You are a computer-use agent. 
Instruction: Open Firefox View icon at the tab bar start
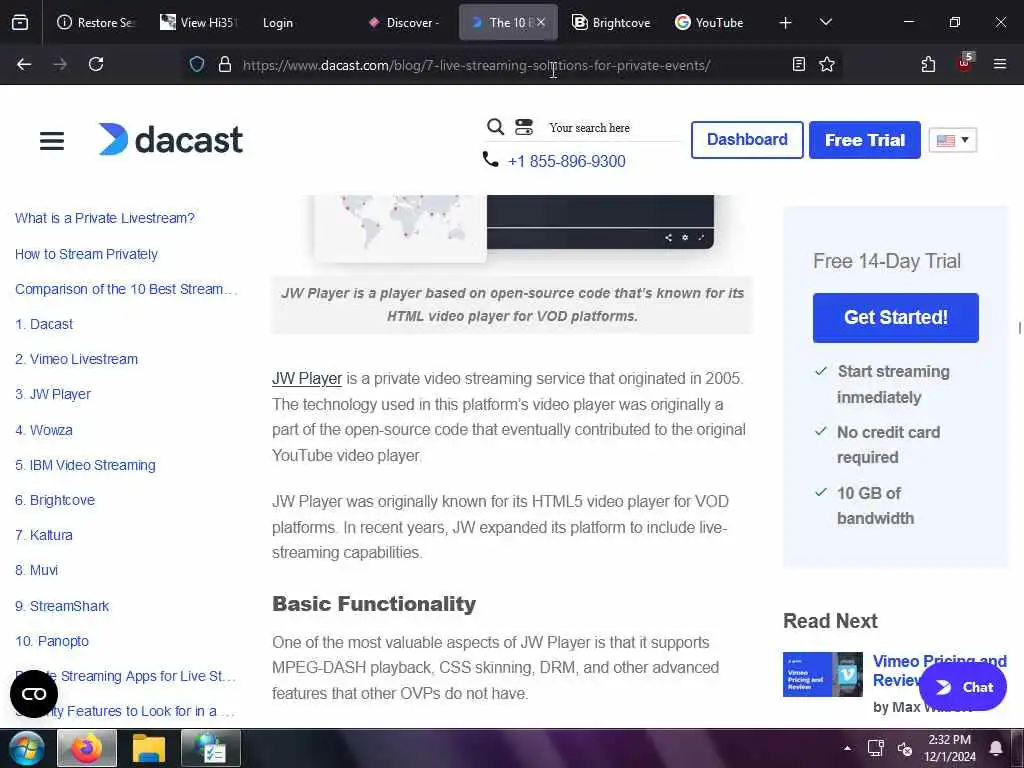click(20, 23)
